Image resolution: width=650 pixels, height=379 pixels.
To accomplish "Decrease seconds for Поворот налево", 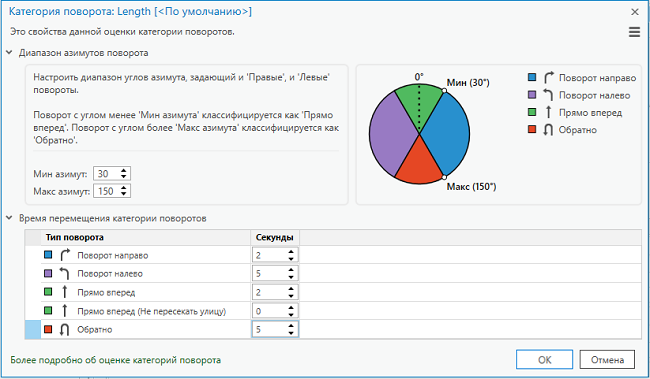I will pos(291,277).
